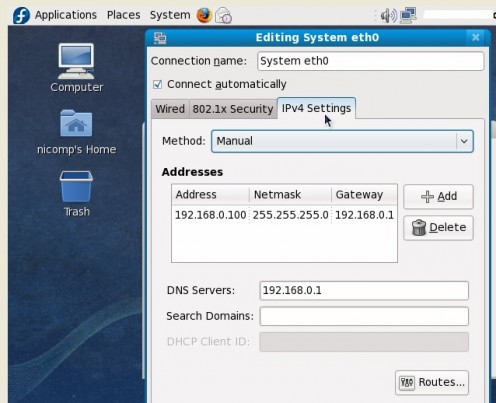Select netmask cell 255.255.255.0
Viewport: 496px width, 403px height.
[290, 215]
